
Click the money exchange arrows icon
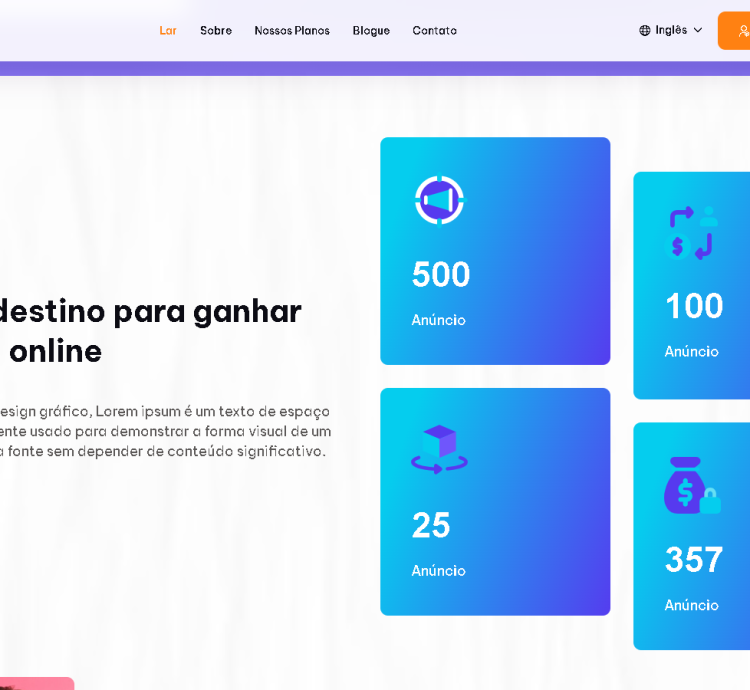(x=692, y=233)
